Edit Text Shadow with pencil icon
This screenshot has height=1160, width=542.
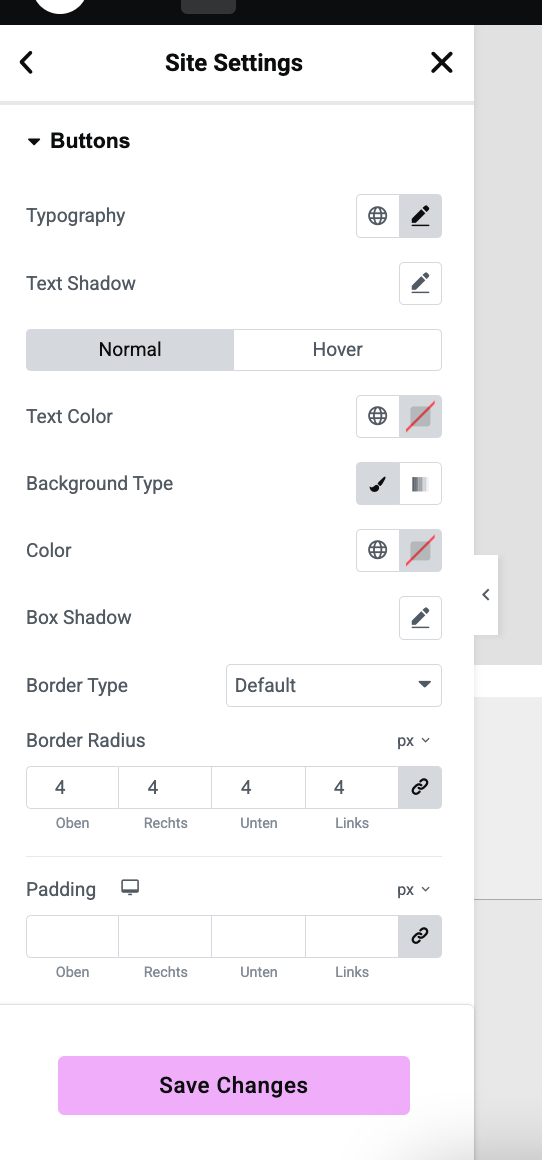pyautogui.click(x=421, y=283)
